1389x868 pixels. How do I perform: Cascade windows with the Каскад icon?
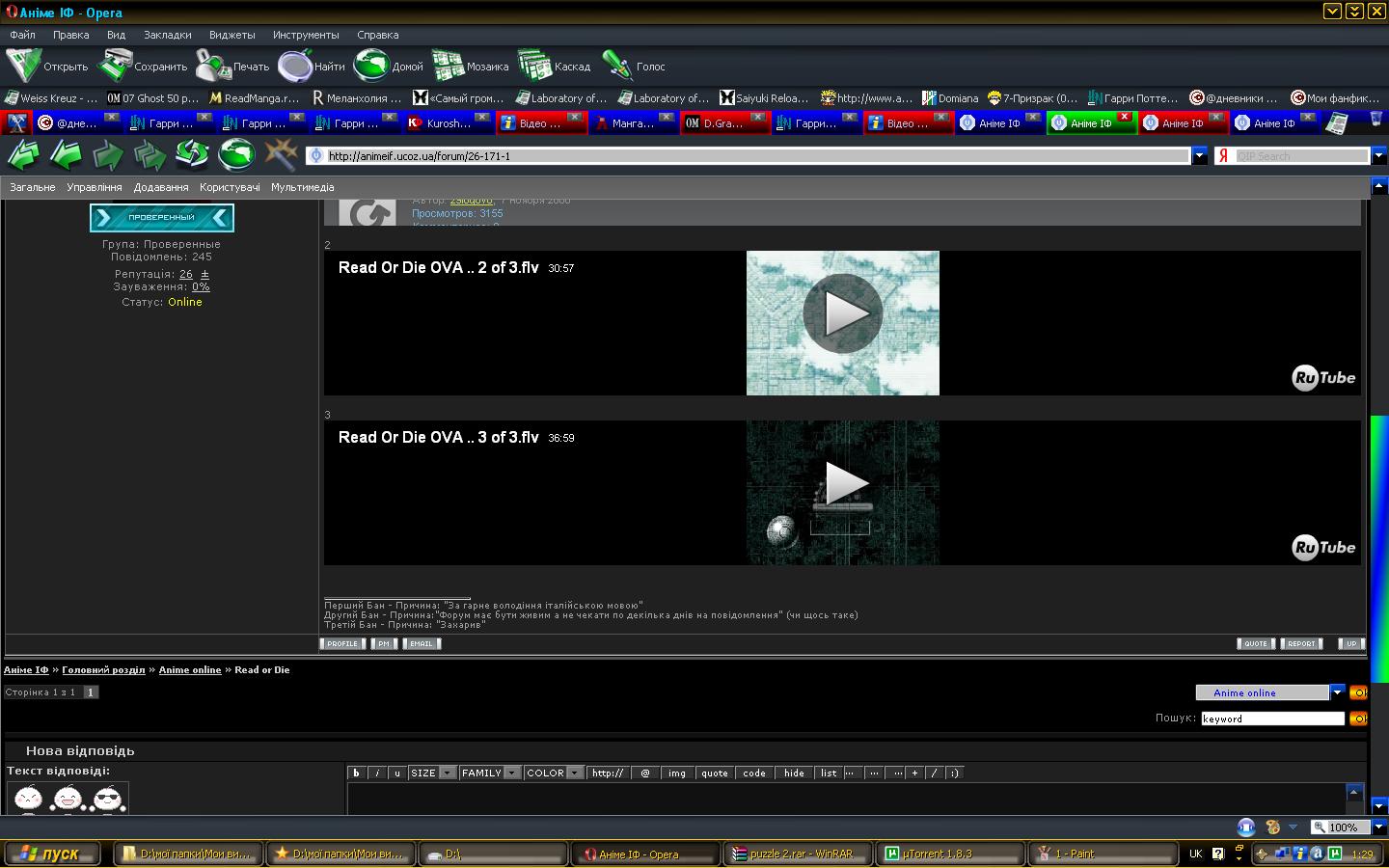coord(534,66)
